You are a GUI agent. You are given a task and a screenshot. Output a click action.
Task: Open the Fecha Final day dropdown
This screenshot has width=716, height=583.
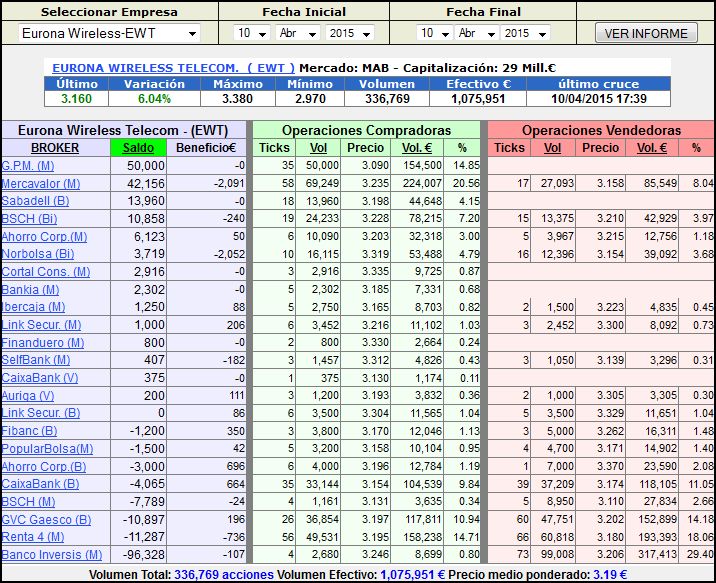coord(434,33)
